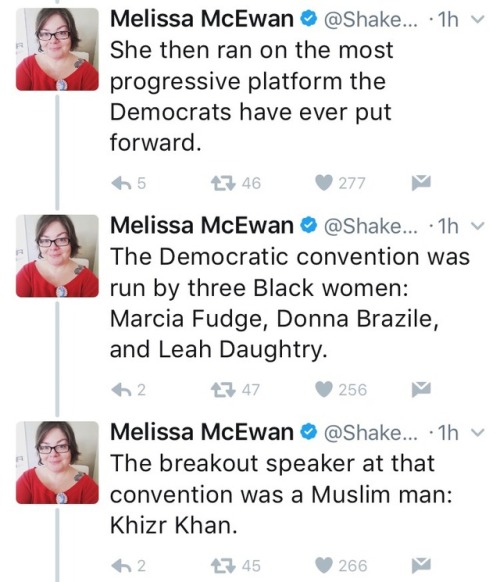View Melissa McEwan's avatar on first tweet
This screenshot has width=500, height=582.
[x=57, y=49]
